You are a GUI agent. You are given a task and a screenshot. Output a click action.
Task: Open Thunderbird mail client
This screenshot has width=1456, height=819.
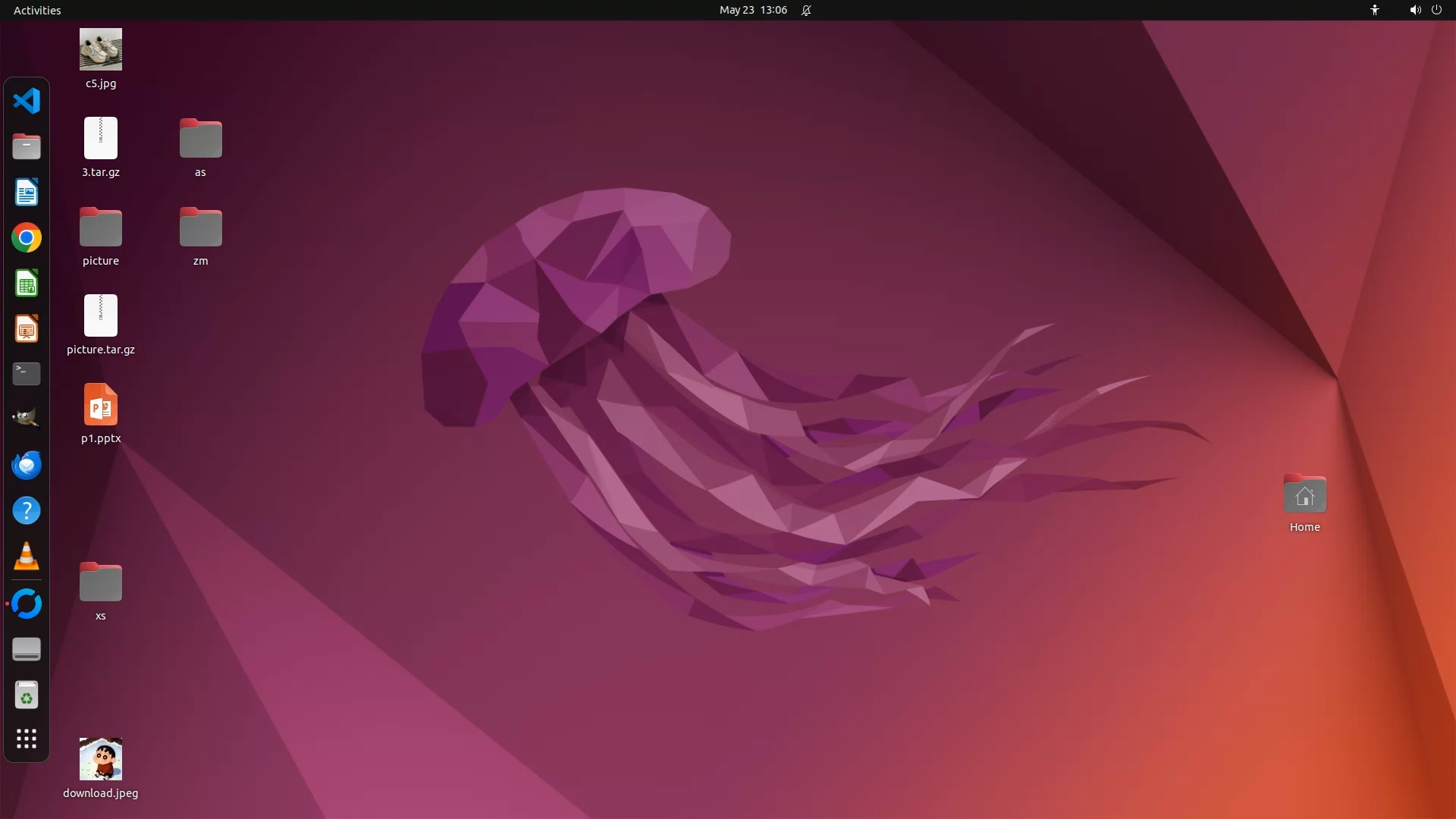27,465
